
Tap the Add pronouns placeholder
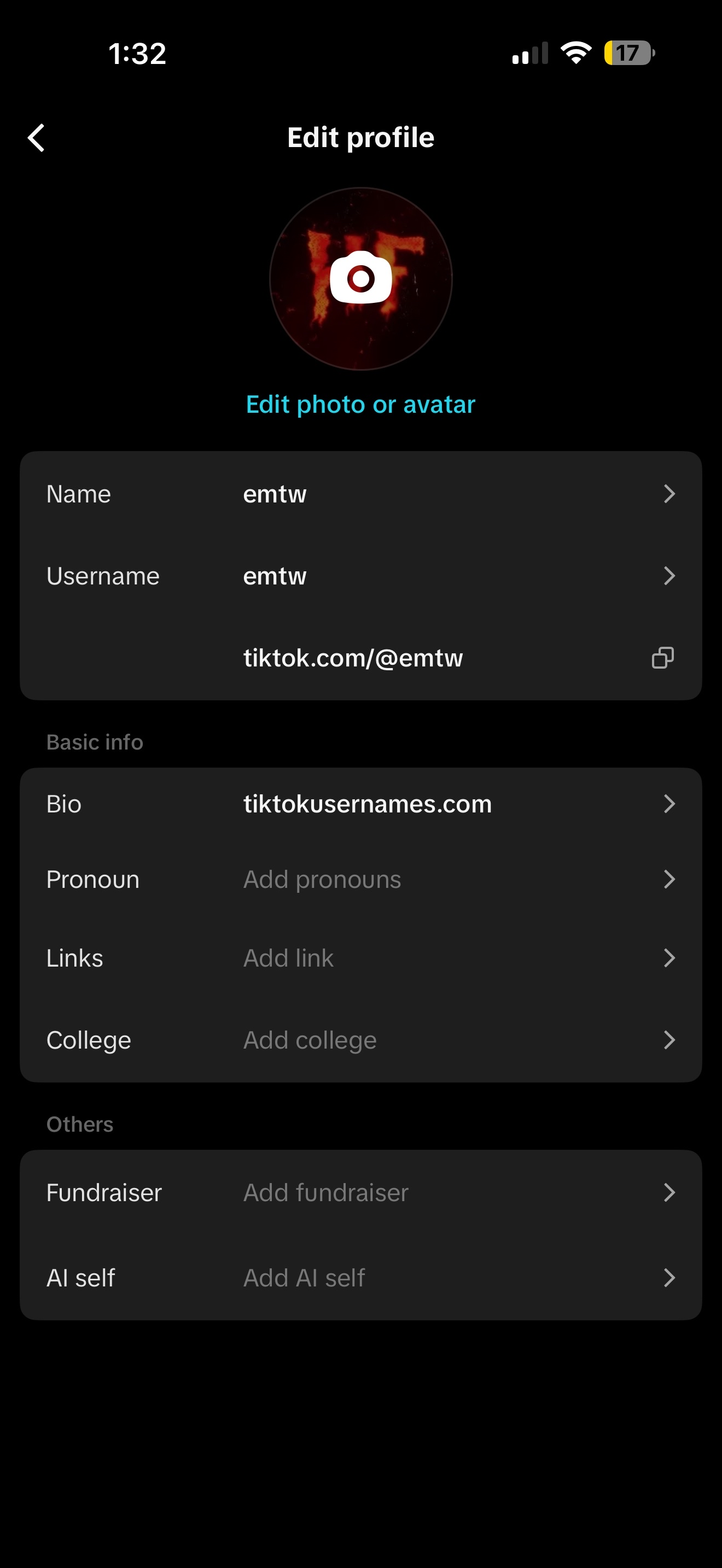tap(322, 879)
